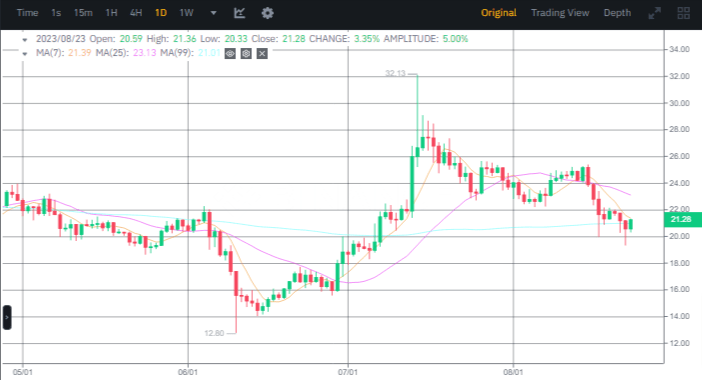Open chart settings gear
The width and height of the screenshot is (702, 380).
(267, 13)
